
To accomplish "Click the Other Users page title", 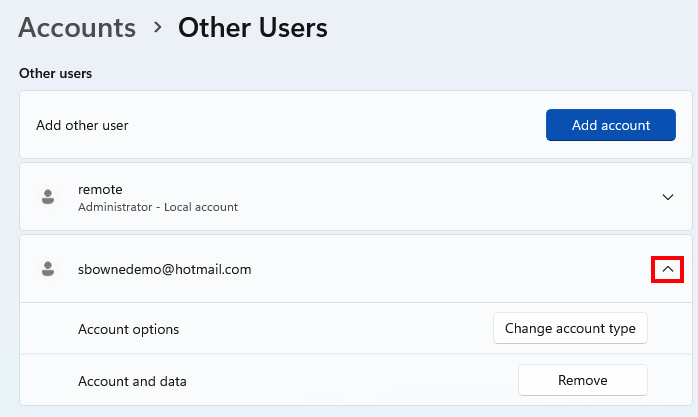I will pos(252,28).
